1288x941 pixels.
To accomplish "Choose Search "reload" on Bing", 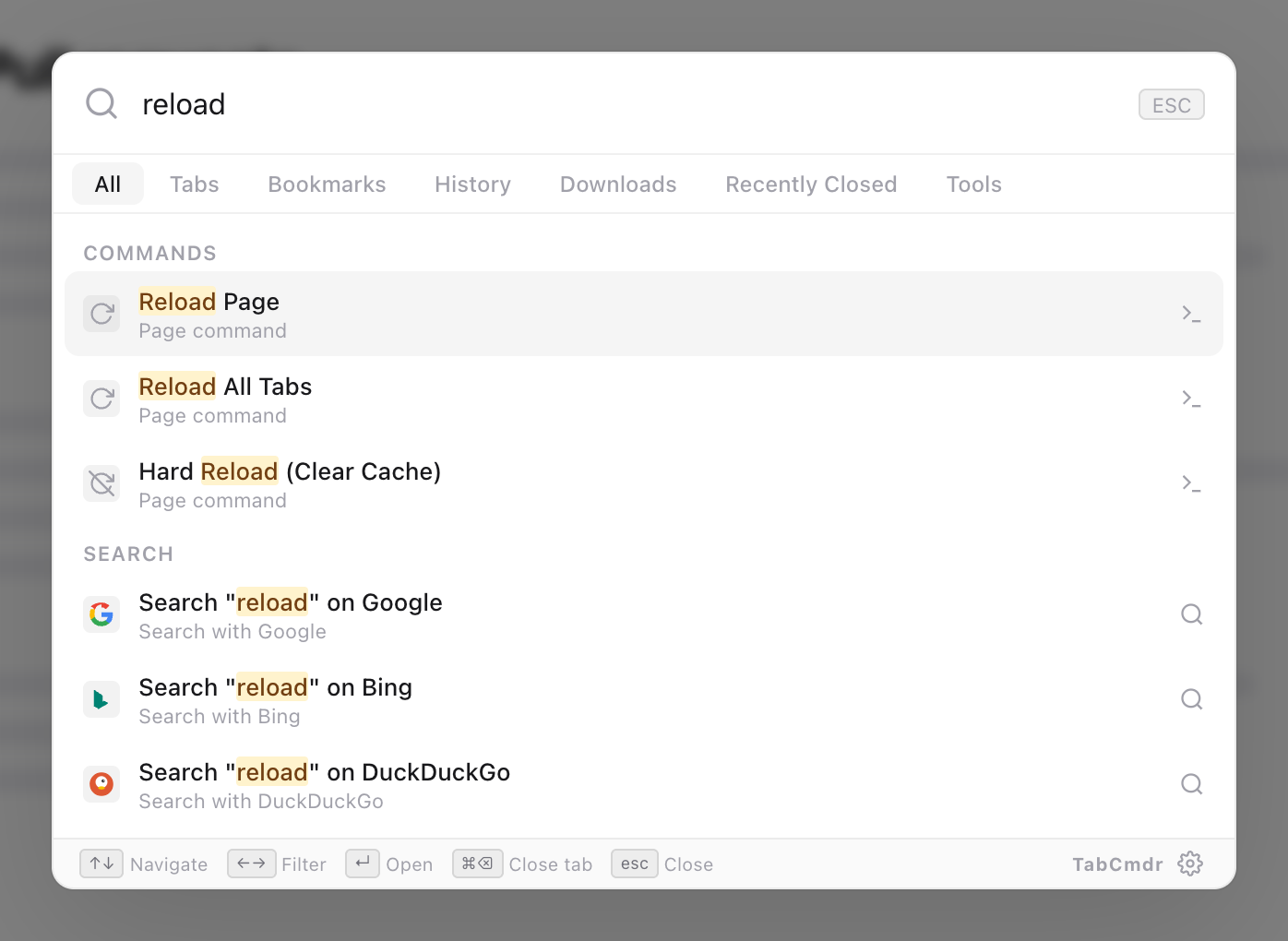I will (x=644, y=699).
